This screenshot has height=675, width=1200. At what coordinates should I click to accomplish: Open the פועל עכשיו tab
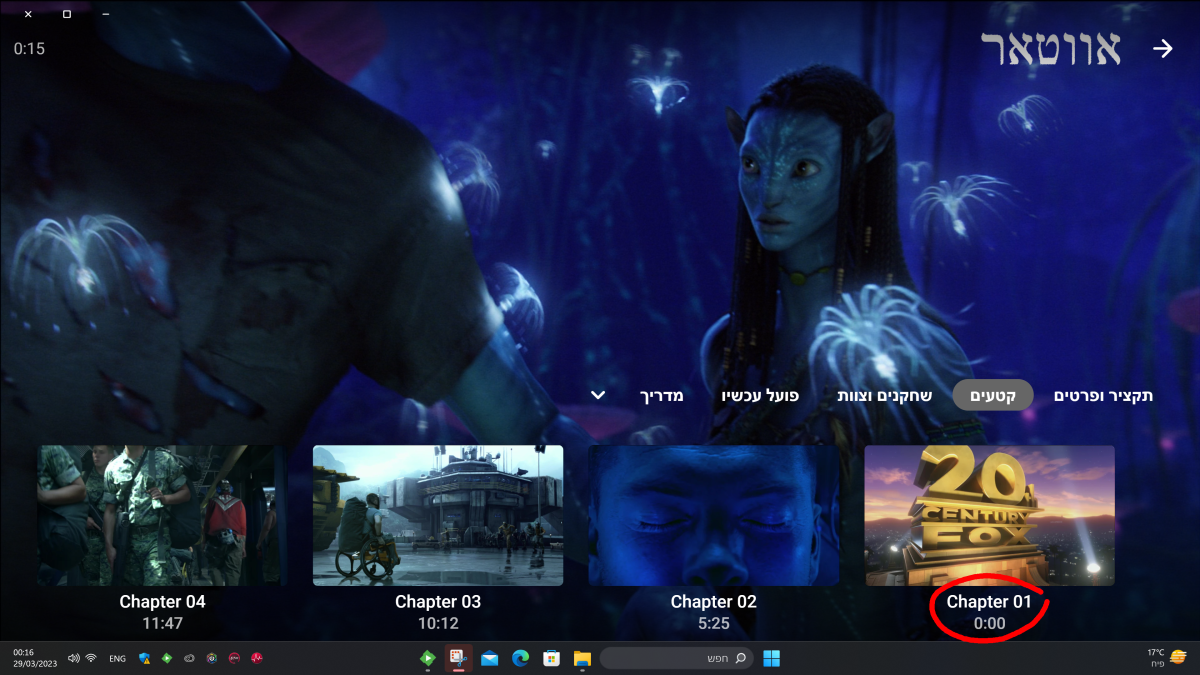[x=760, y=396]
